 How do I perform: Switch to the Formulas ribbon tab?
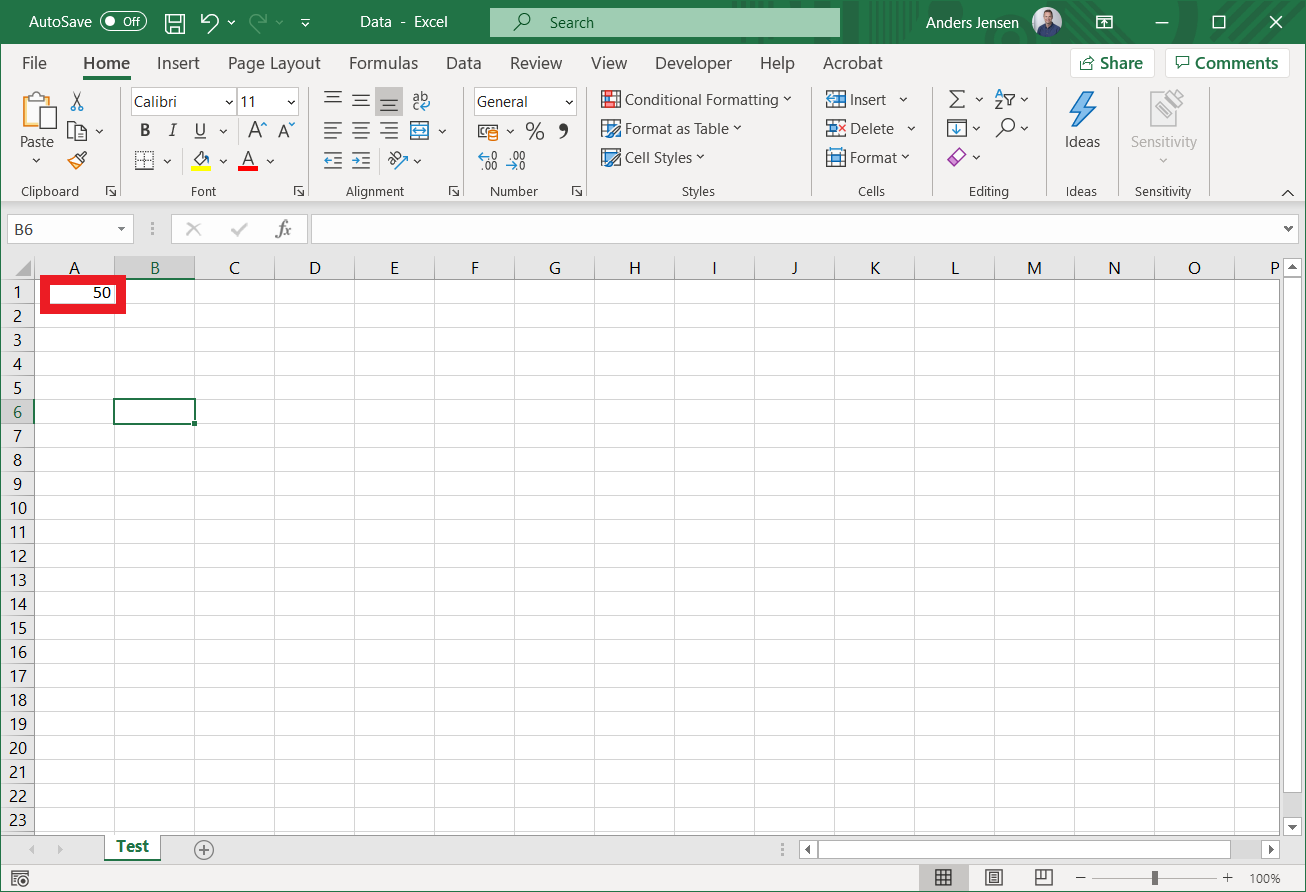click(x=383, y=63)
